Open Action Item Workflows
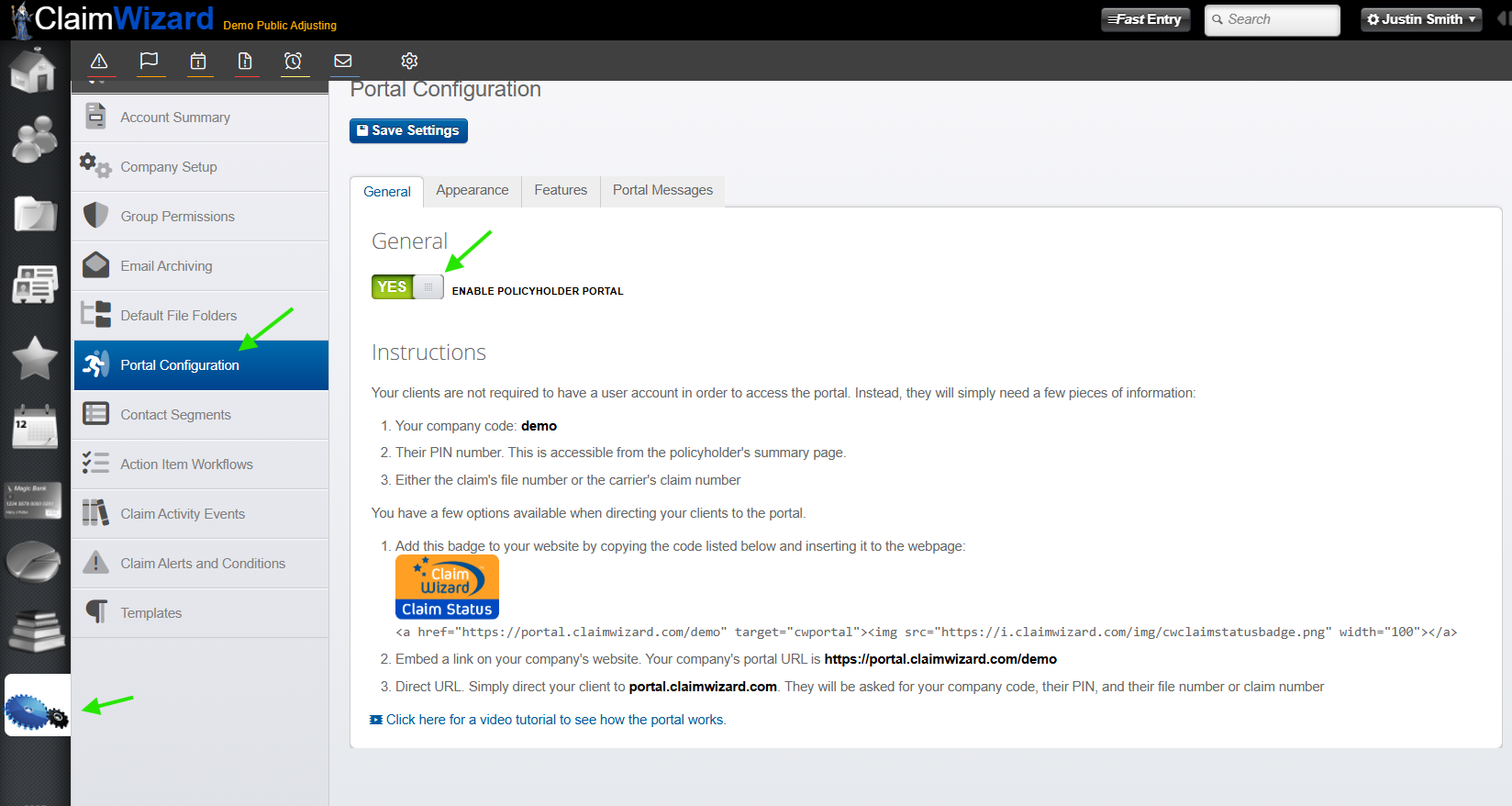Screen dimensions: 1512x806 [201, 465]
